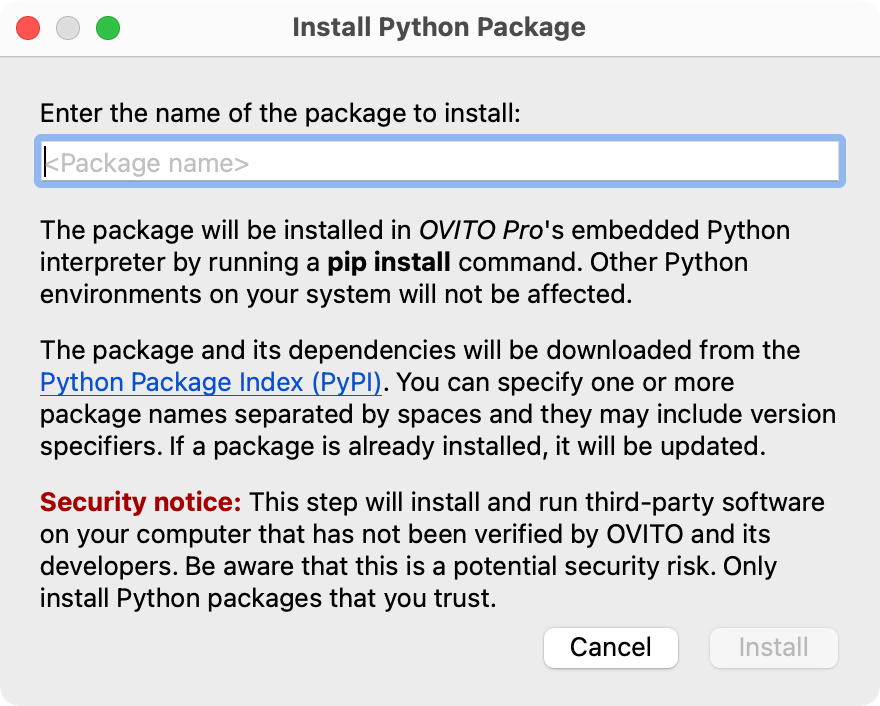Click the greyed-out Install button
880x706 pixels.
coord(773,647)
